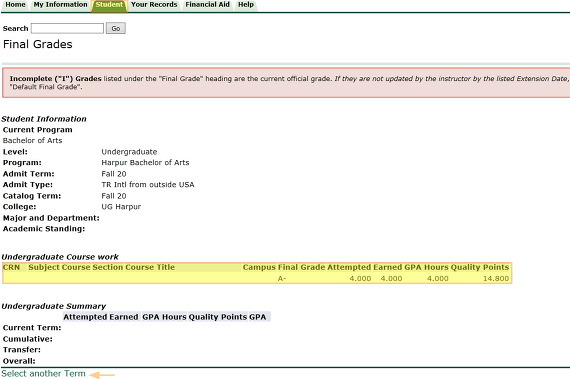
Task: Click the Transfer row label
Action: (x=21, y=350)
